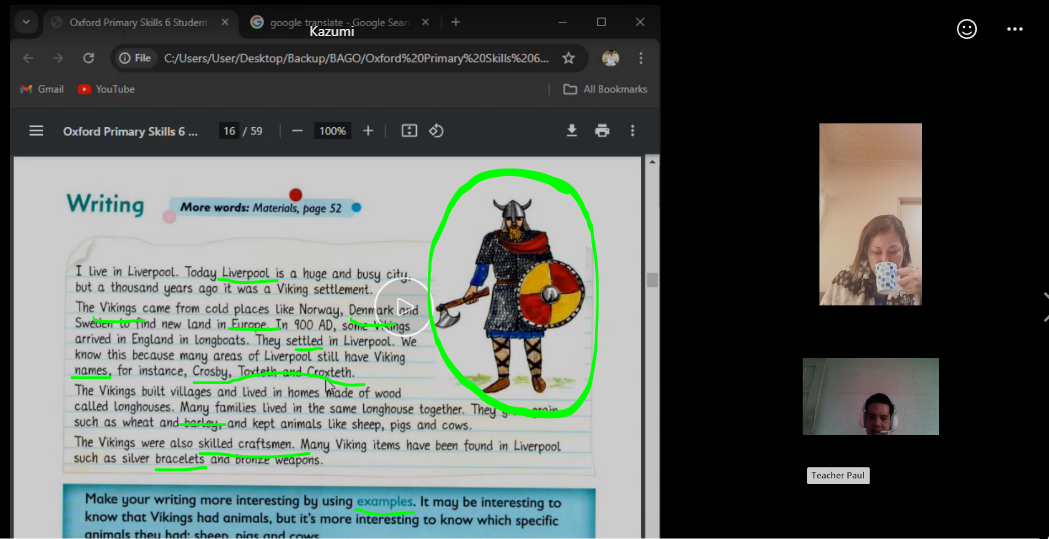Viewport: 1049px width, 539px height.
Task: Edit the 100% zoom level field
Action: [x=332, y=131]
